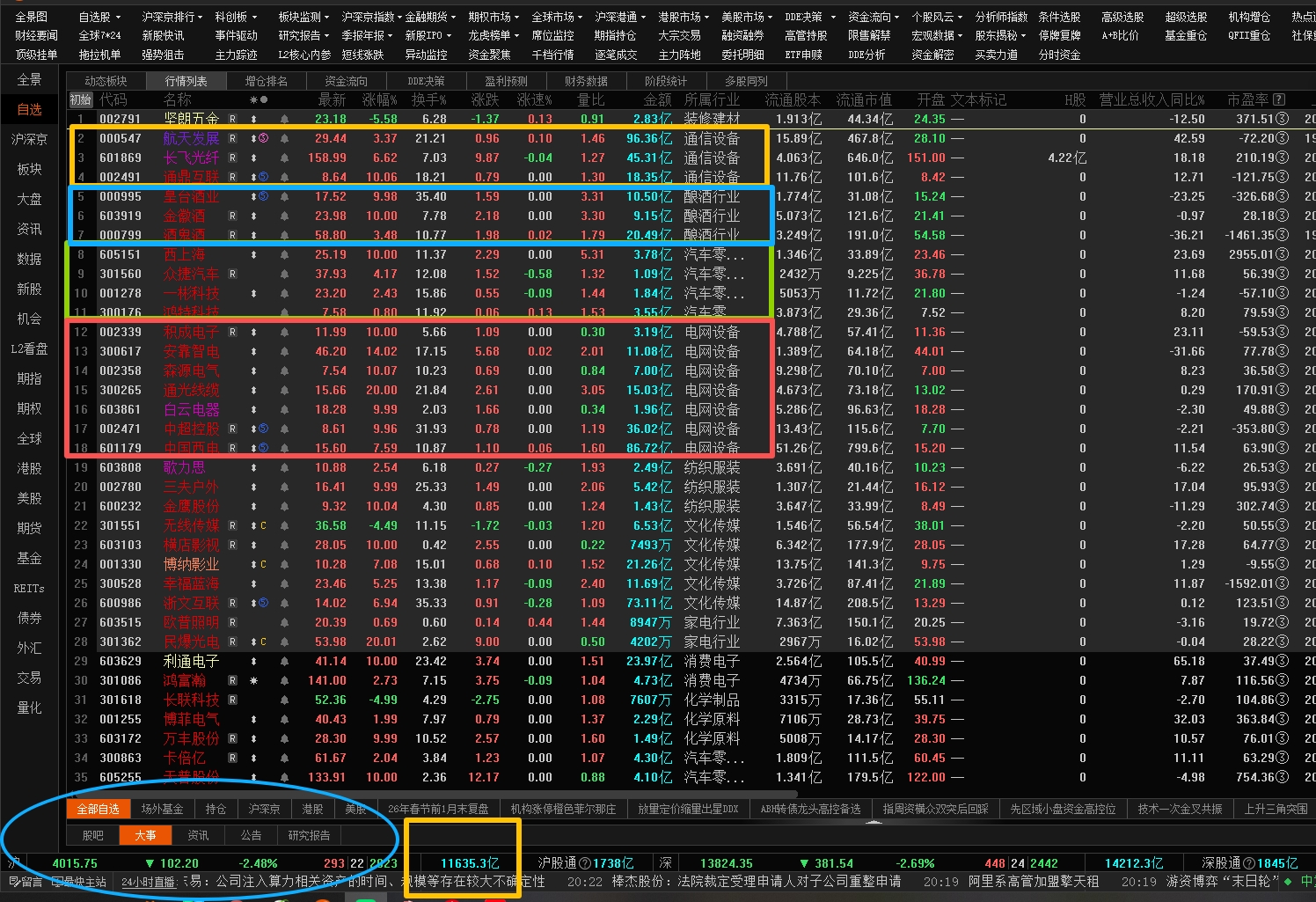Click the purple circled marker icon for 航天发展
The width and height of the screenshot is (1316, 902).
(263, 138)
